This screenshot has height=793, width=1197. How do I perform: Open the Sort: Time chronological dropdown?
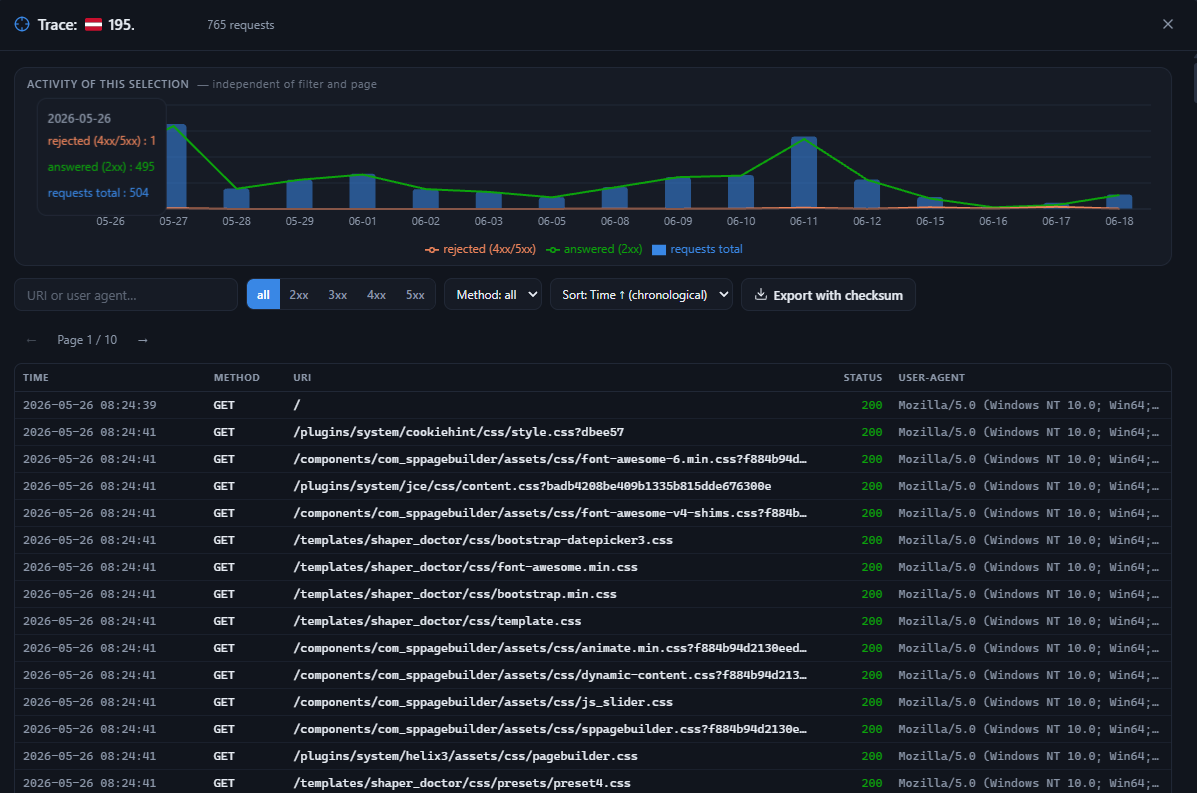coord(640,295)
